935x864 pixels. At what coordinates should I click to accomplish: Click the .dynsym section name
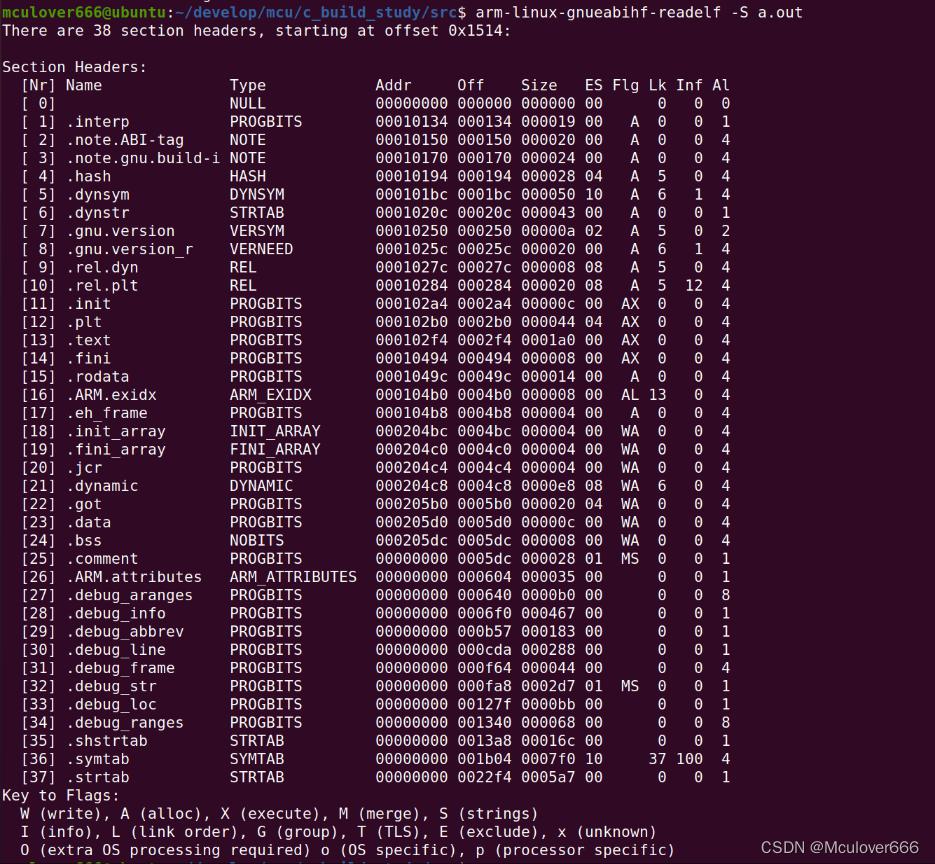tap(97, 194)
